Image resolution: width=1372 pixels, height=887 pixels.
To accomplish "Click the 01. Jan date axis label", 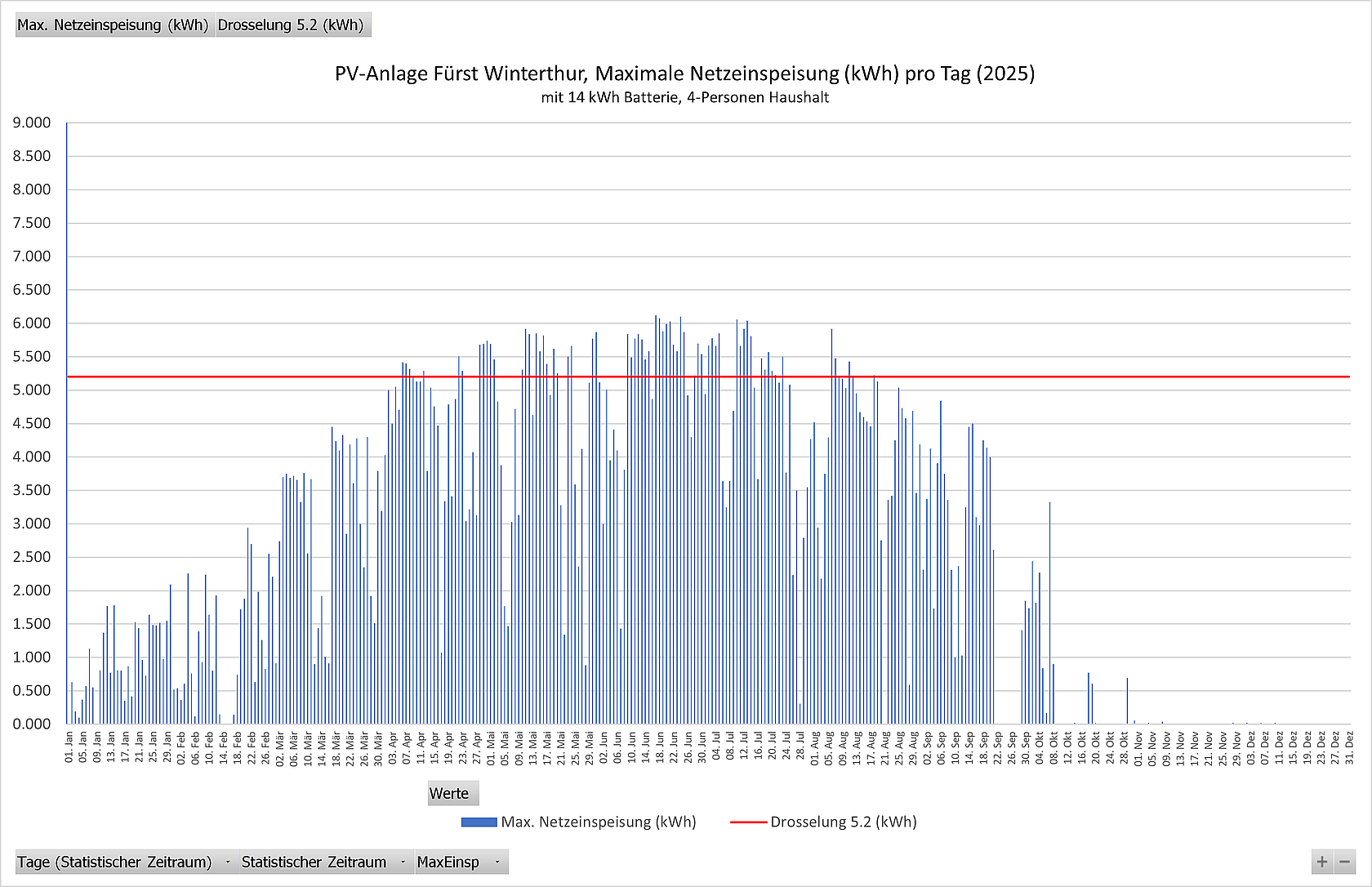I will 69,747.
